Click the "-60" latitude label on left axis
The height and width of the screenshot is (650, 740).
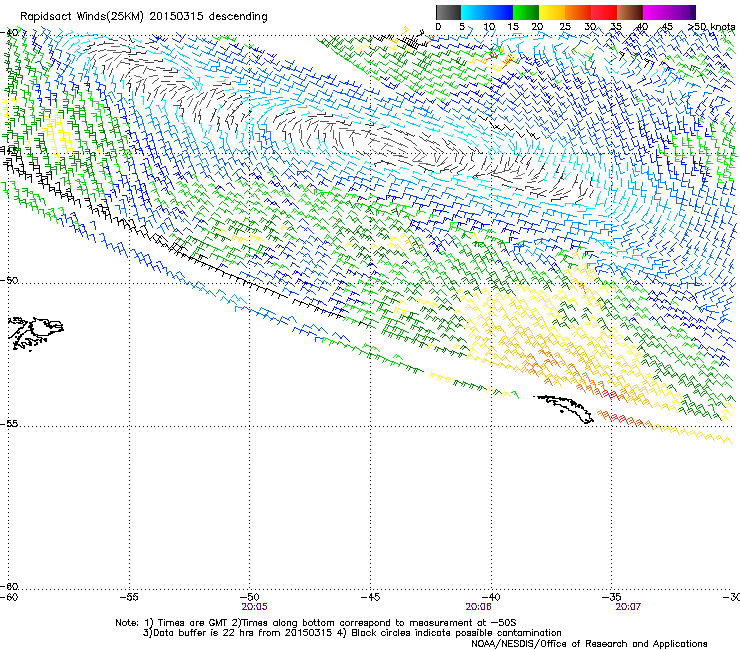click(9, 587)
